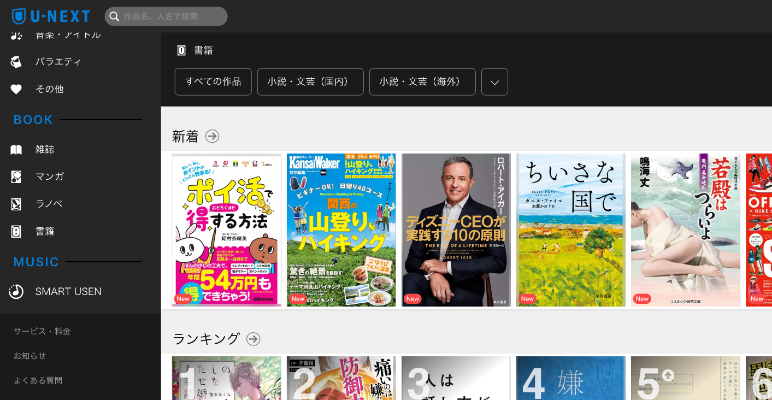Click the U-NEXT logo

pyautogui.click(x=51, y=16)
